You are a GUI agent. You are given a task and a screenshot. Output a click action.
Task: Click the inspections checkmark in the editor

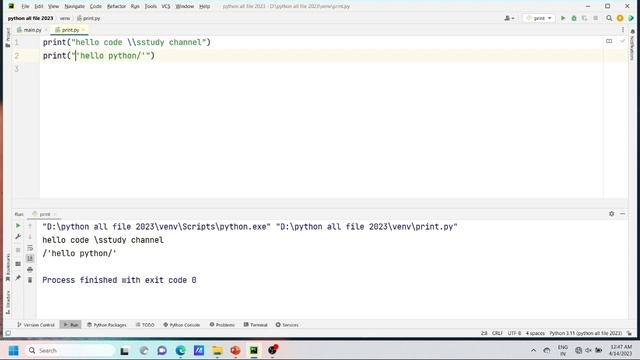(x=622, y=41)
